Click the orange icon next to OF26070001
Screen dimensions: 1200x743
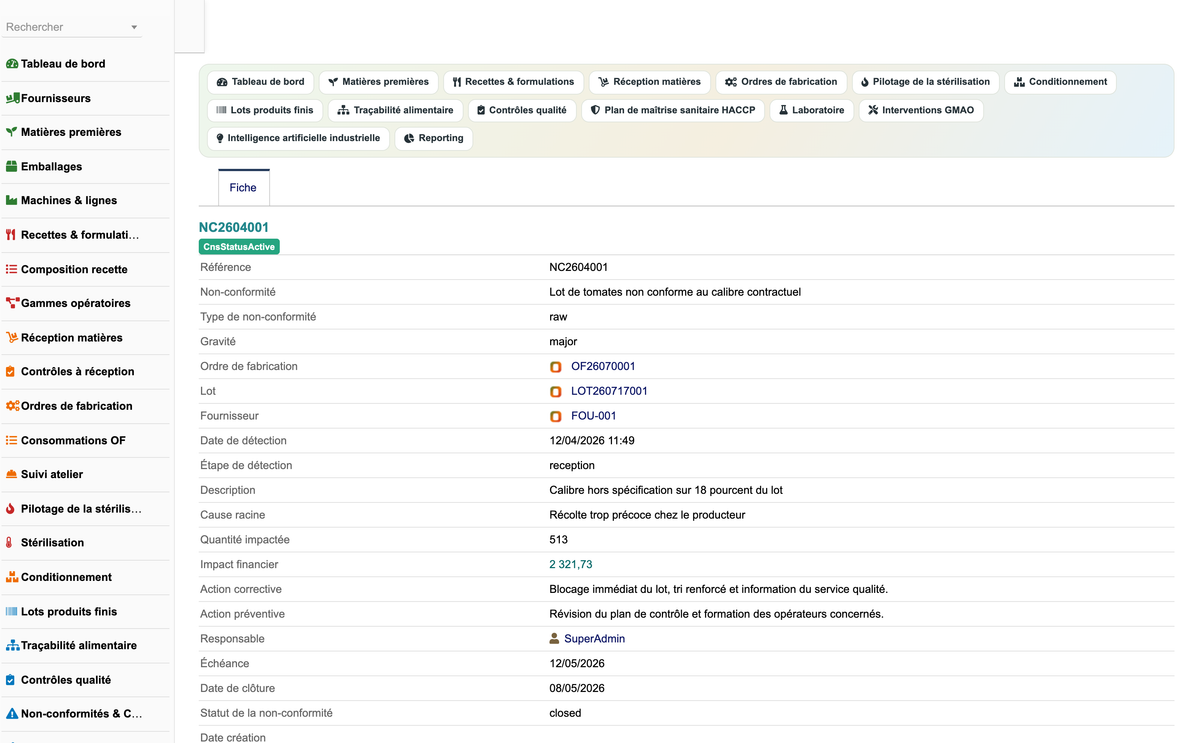(556, 367)
